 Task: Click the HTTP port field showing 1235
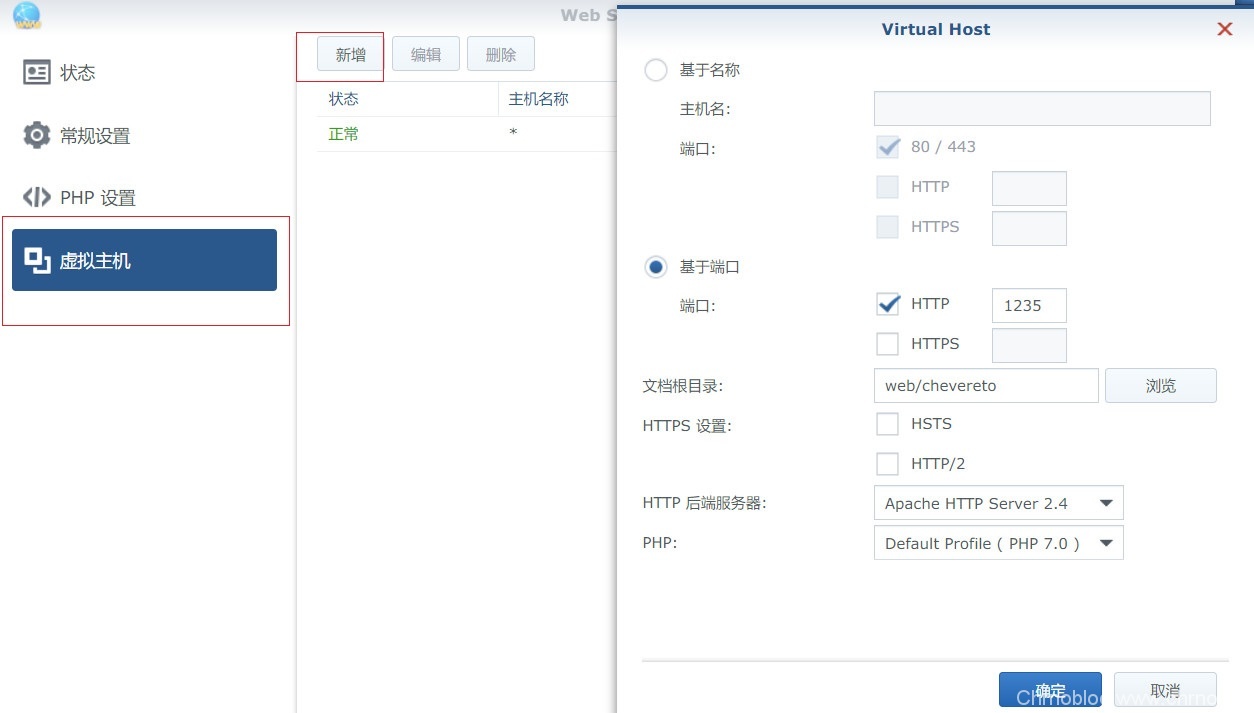[1028, 306]
